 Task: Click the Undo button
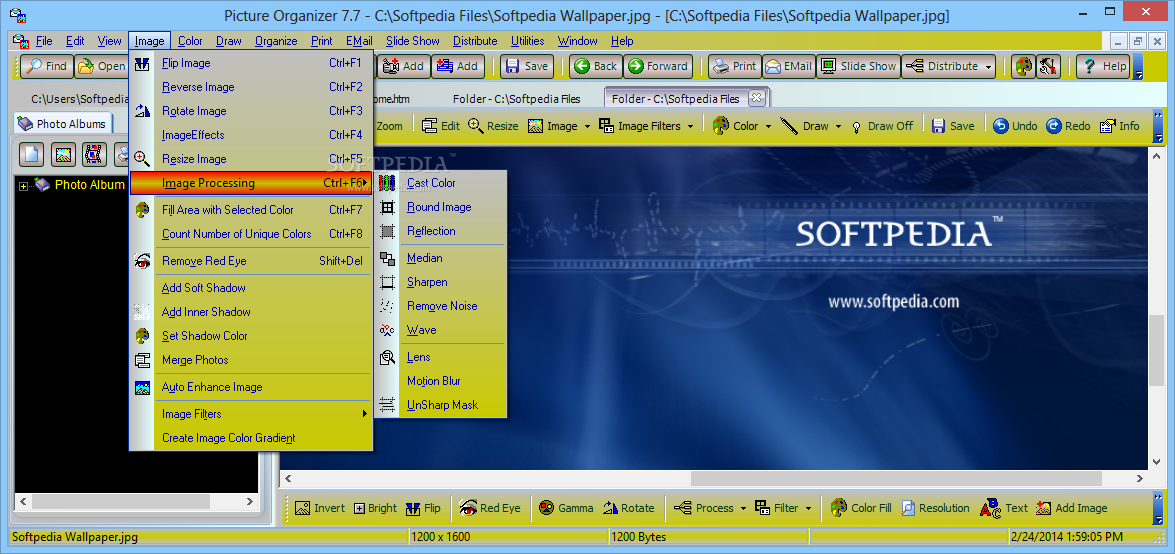pos(1015,126)
